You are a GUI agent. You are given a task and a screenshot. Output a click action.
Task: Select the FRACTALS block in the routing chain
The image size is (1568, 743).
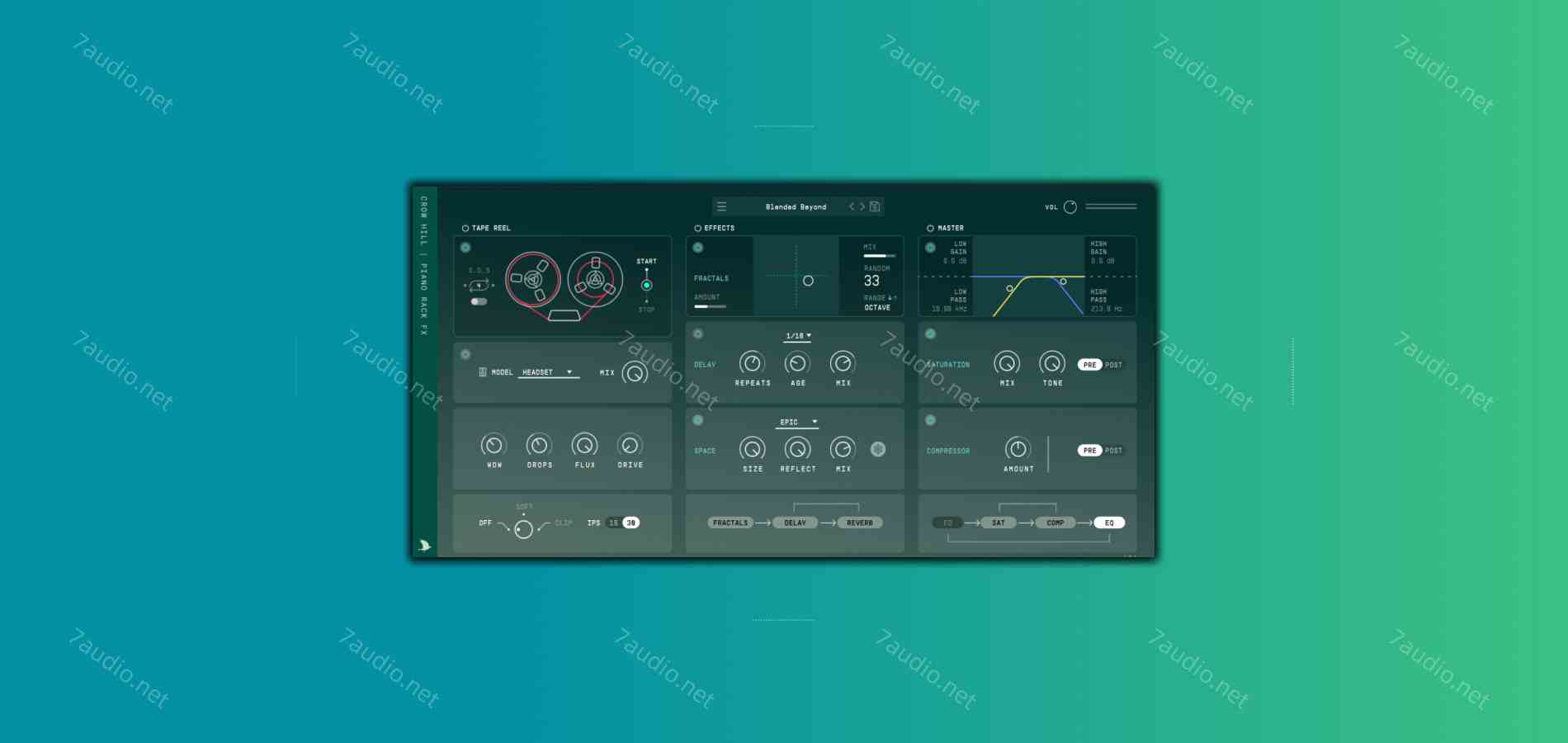730,523
